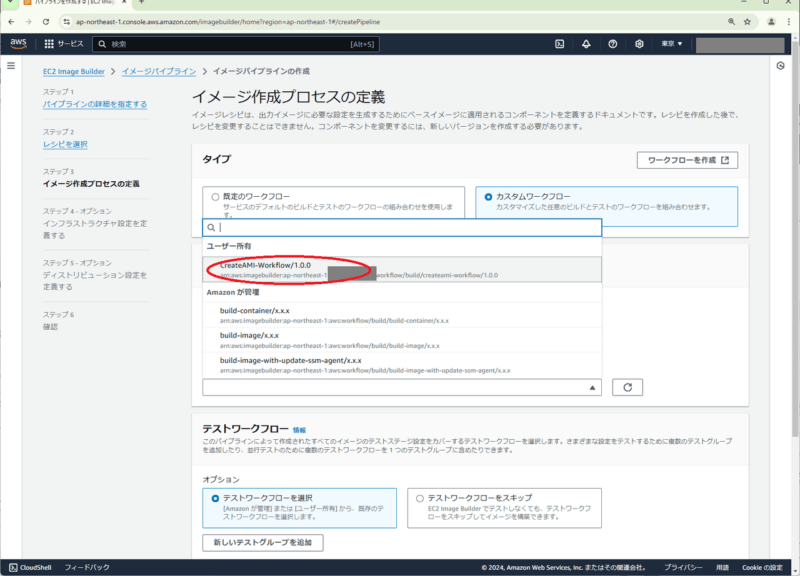Screen dimensions: 800x576
Task: Open the notifications bell icon
Action: pos(585,43)
